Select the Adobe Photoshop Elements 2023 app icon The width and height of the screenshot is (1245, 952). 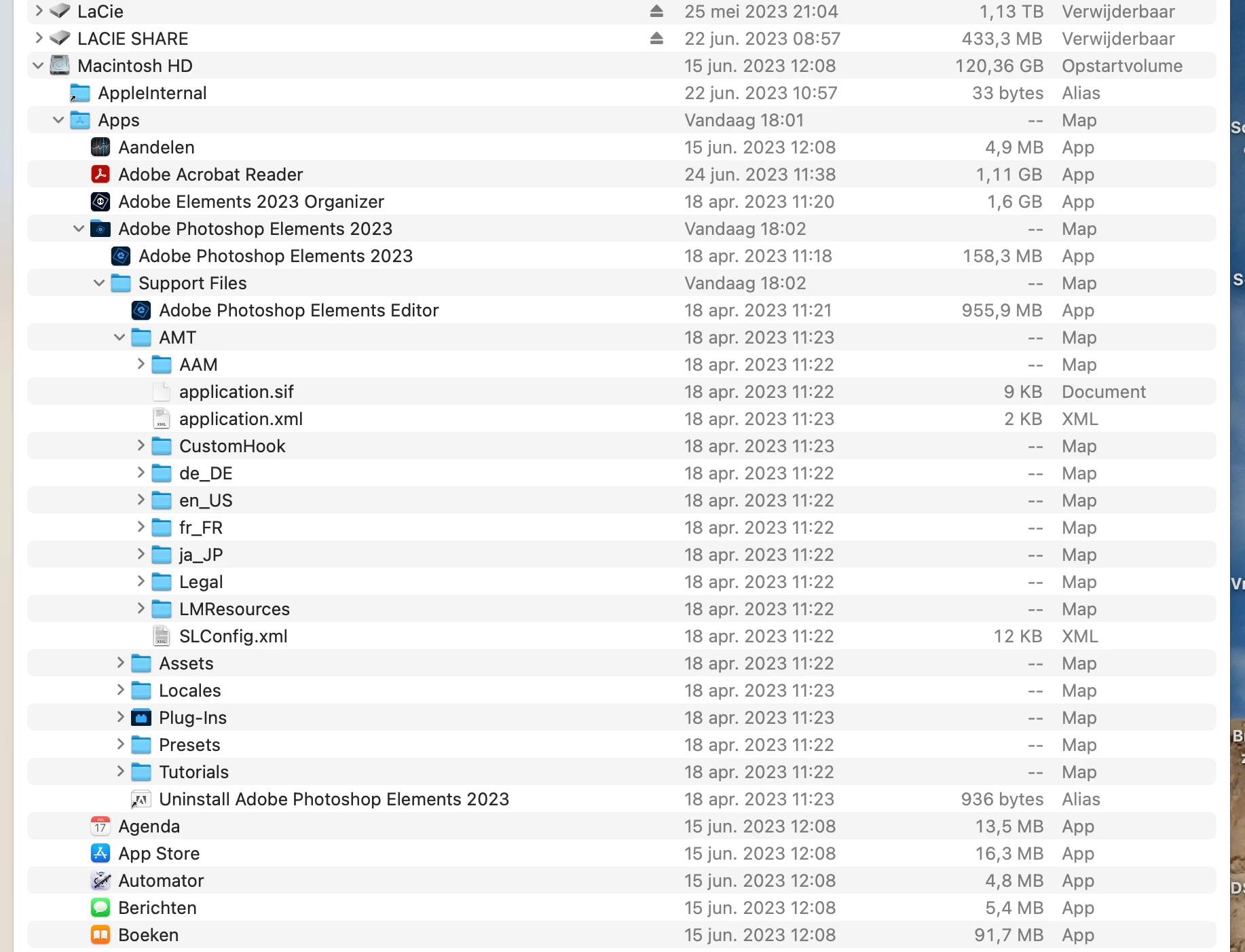121,256
